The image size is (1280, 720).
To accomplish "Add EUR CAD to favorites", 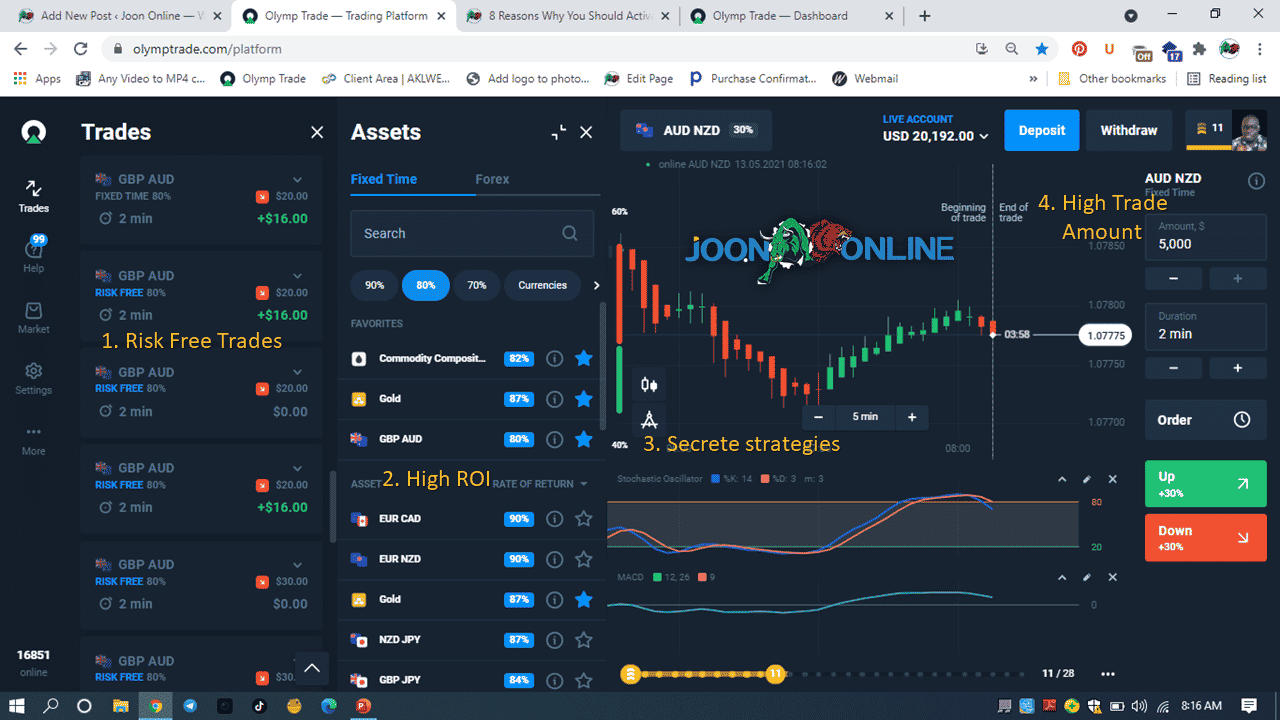I will coord(584,519).
